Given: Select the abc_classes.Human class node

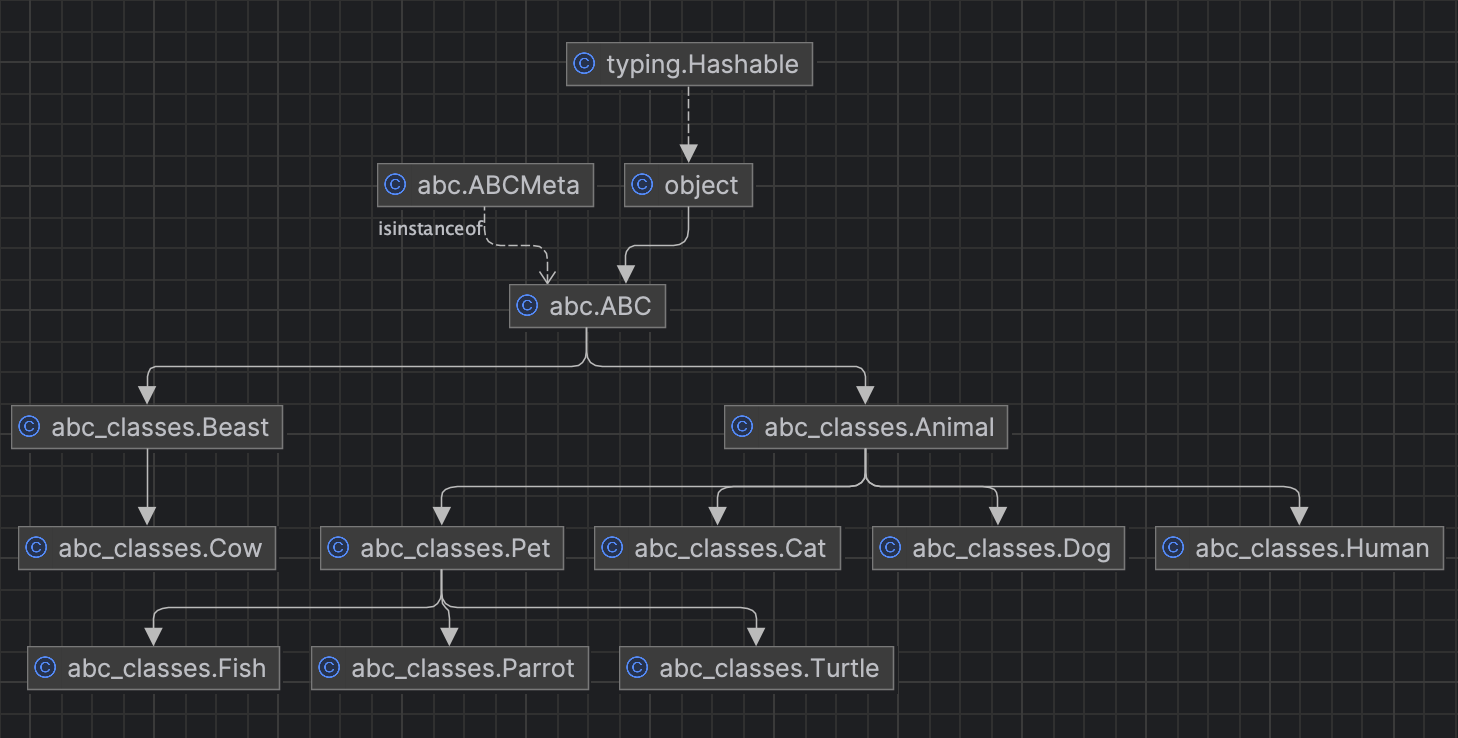Looking at the screenshot, I should [x=1298, y=548].
